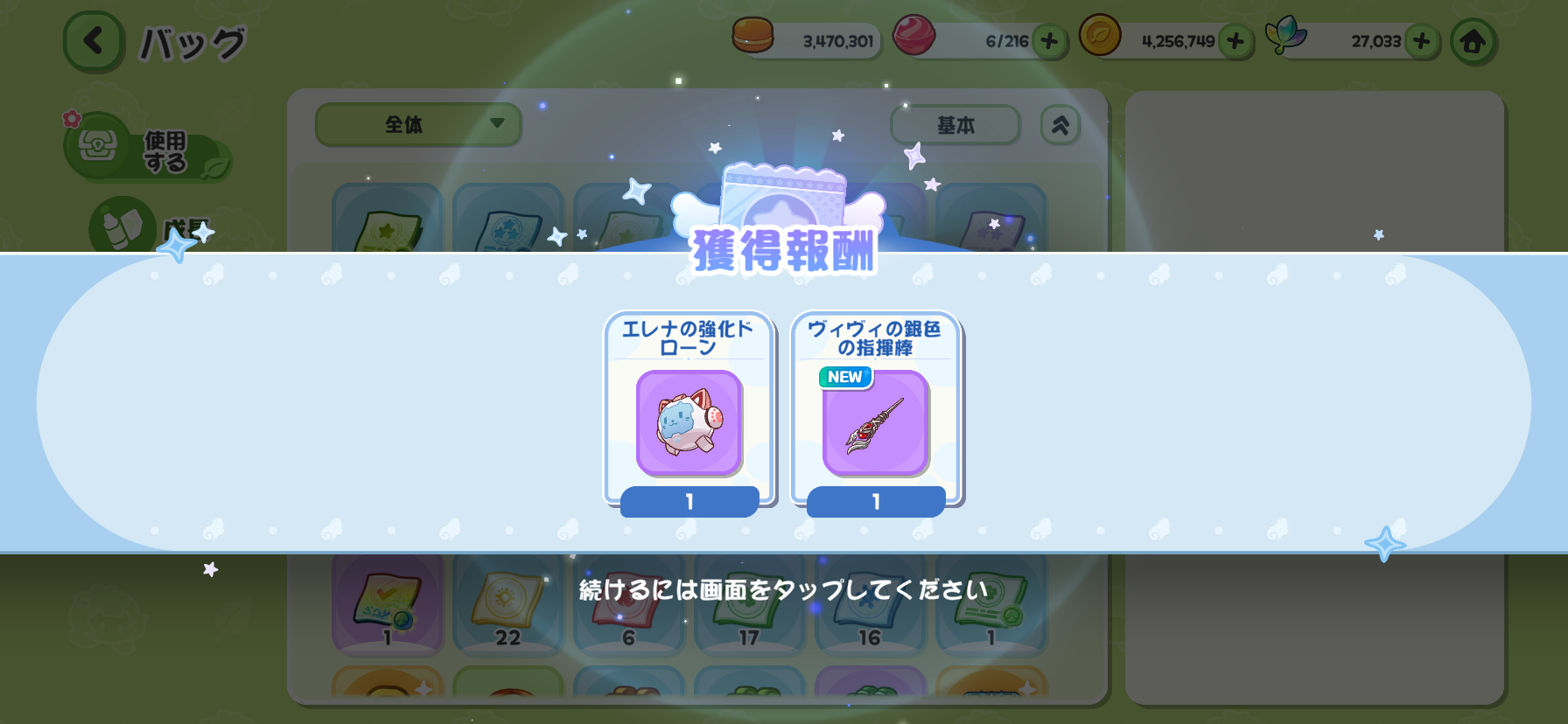Click the 獲得報酬 reward banner title
The height and width of the screenshot is (724, 1568).
[783, 252]
